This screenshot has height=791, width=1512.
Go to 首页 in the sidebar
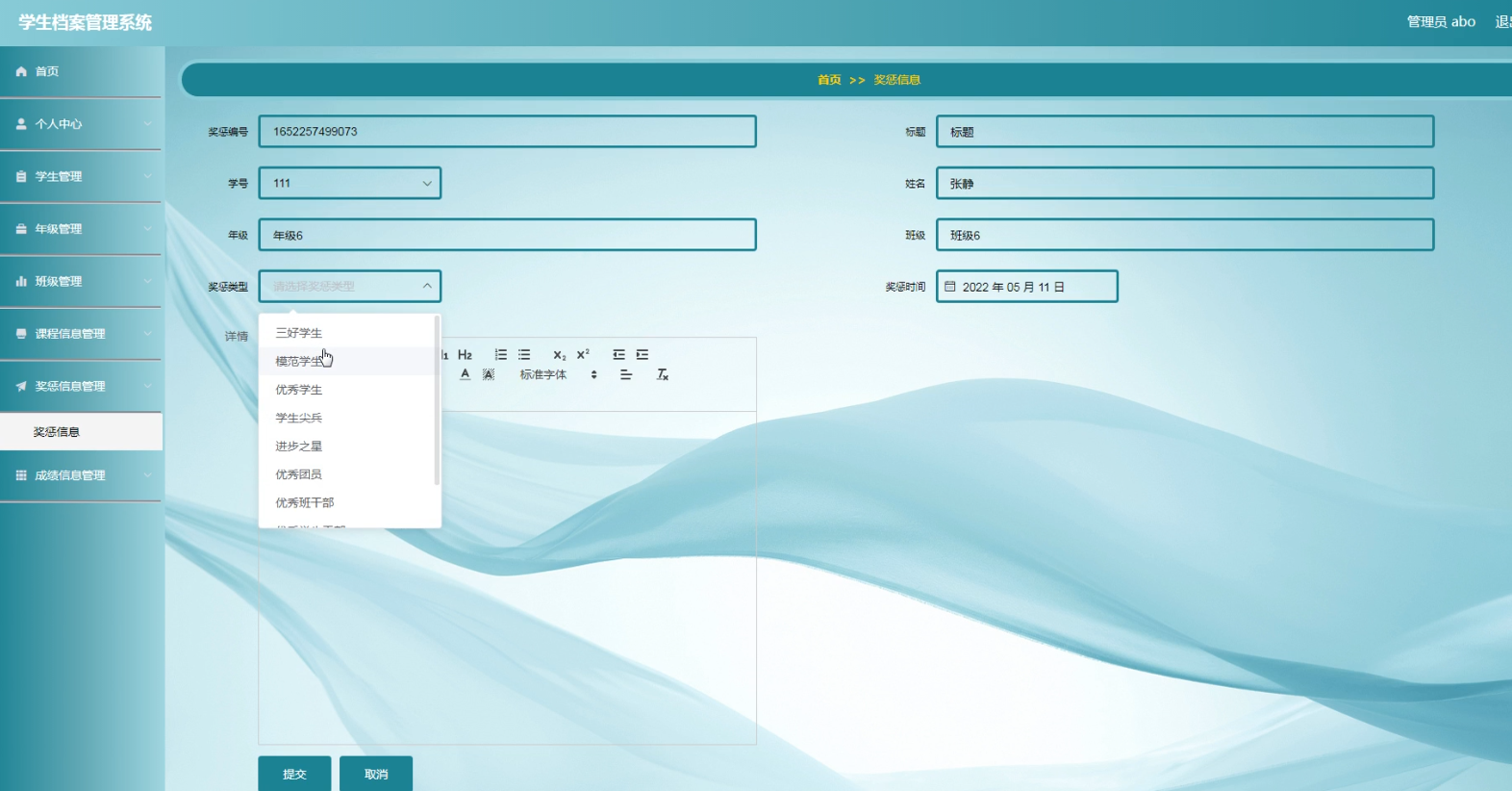pyautogui.click(x=81, y=71)
